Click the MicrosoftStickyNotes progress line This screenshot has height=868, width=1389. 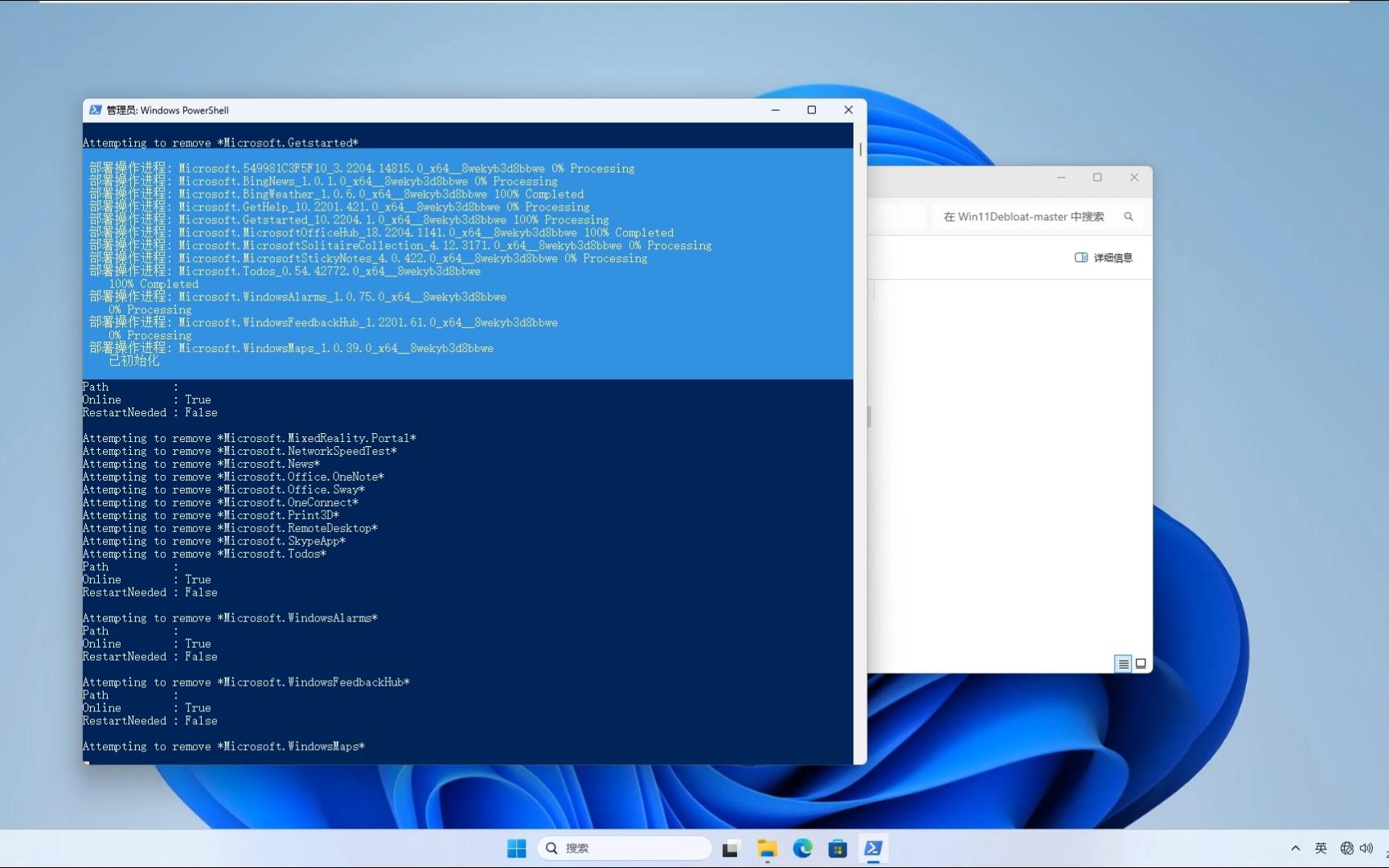(368, 258)
